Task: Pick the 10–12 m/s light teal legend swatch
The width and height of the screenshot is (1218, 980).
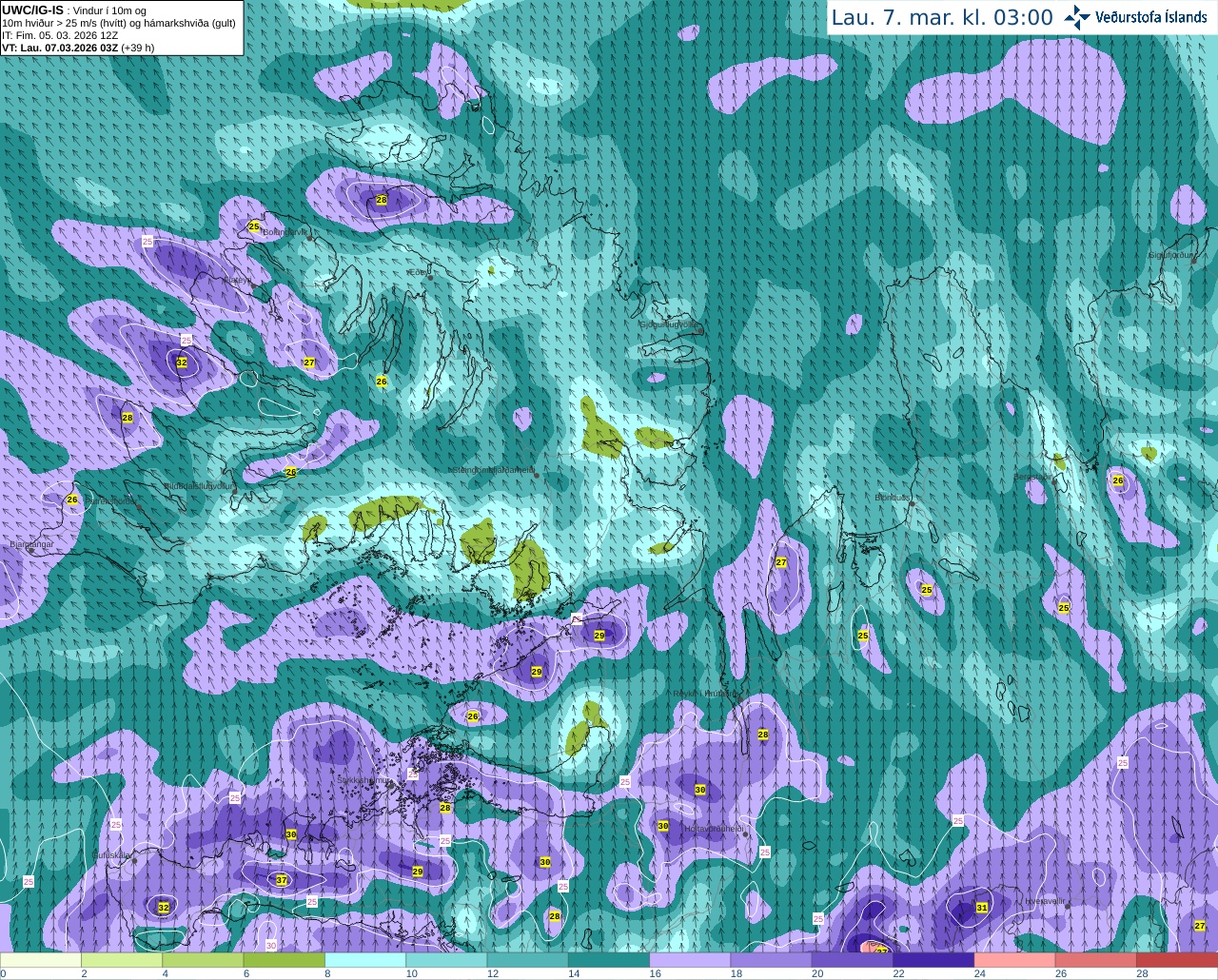Action: click(446, 960)
